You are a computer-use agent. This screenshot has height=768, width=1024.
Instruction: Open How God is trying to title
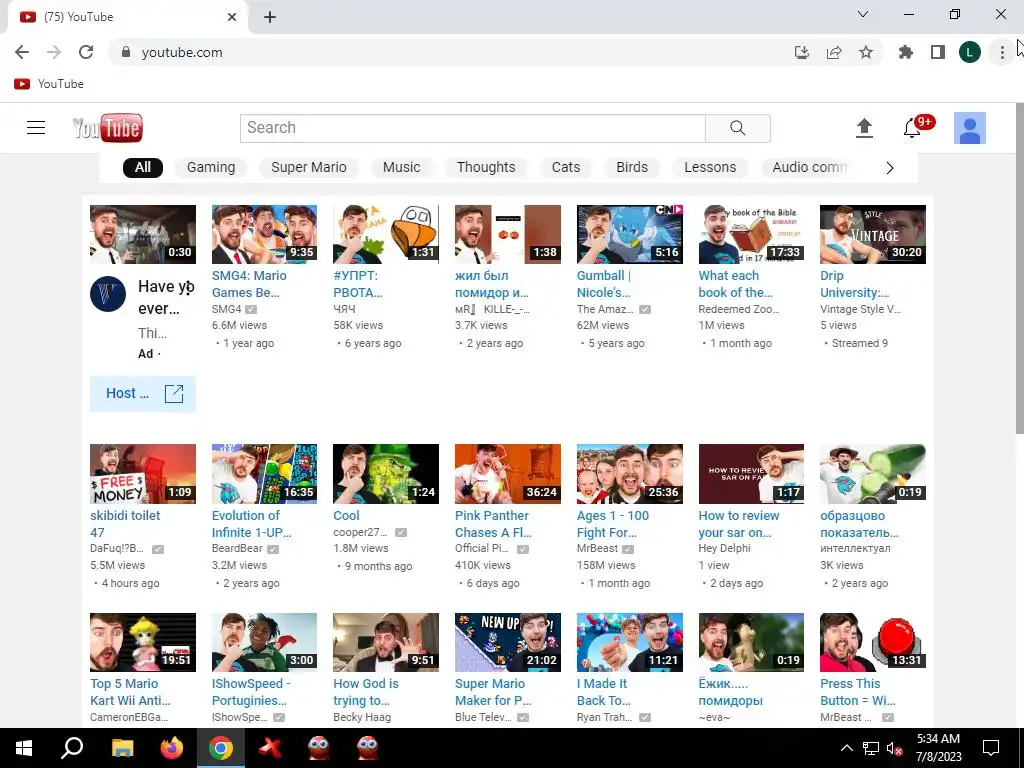point(366,692)
